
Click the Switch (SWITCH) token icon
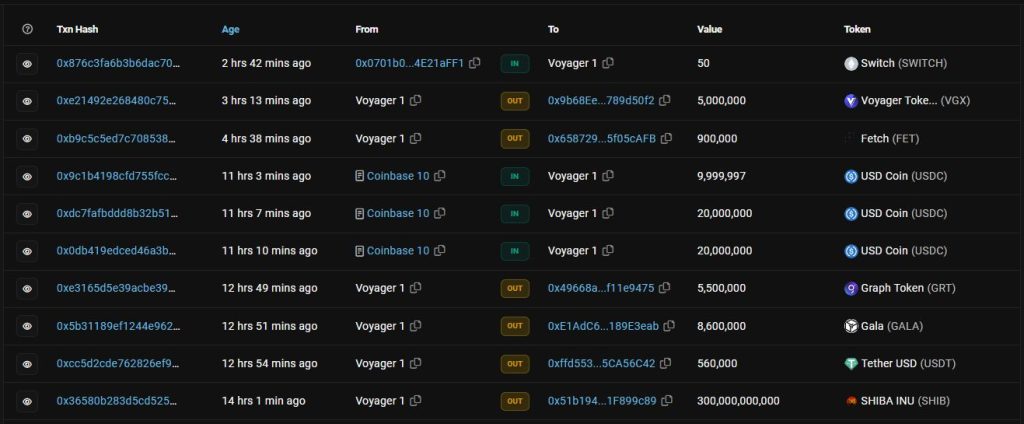[x=851, y=63]
